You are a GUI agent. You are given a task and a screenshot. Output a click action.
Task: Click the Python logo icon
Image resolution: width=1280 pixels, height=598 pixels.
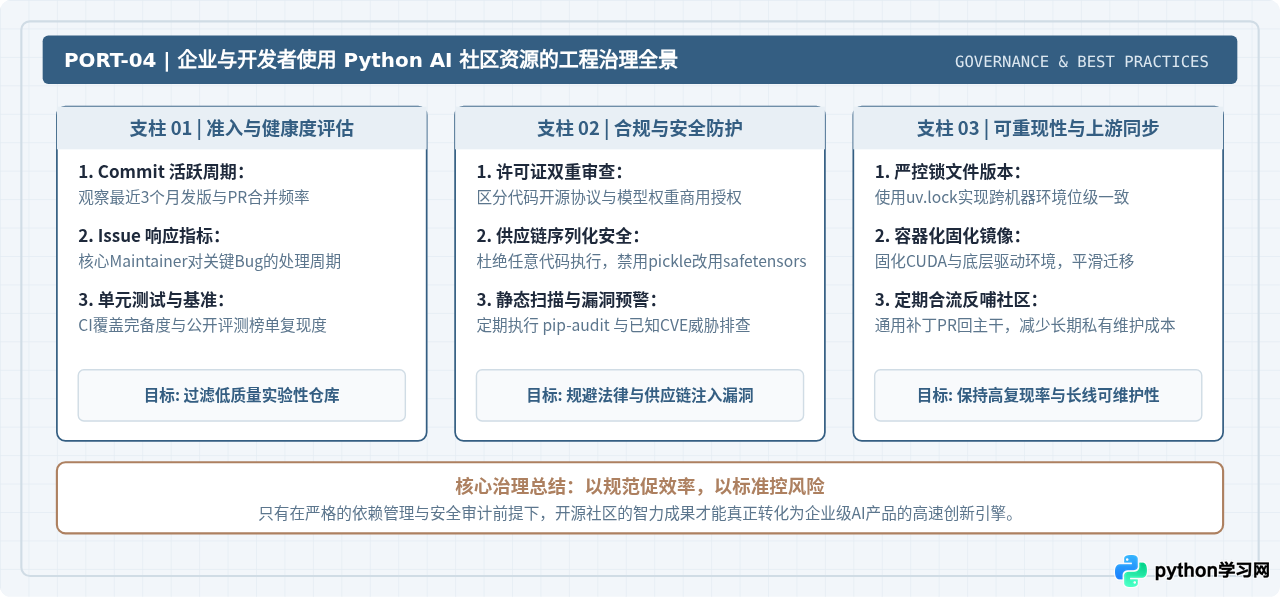[x=1131, y=571]
